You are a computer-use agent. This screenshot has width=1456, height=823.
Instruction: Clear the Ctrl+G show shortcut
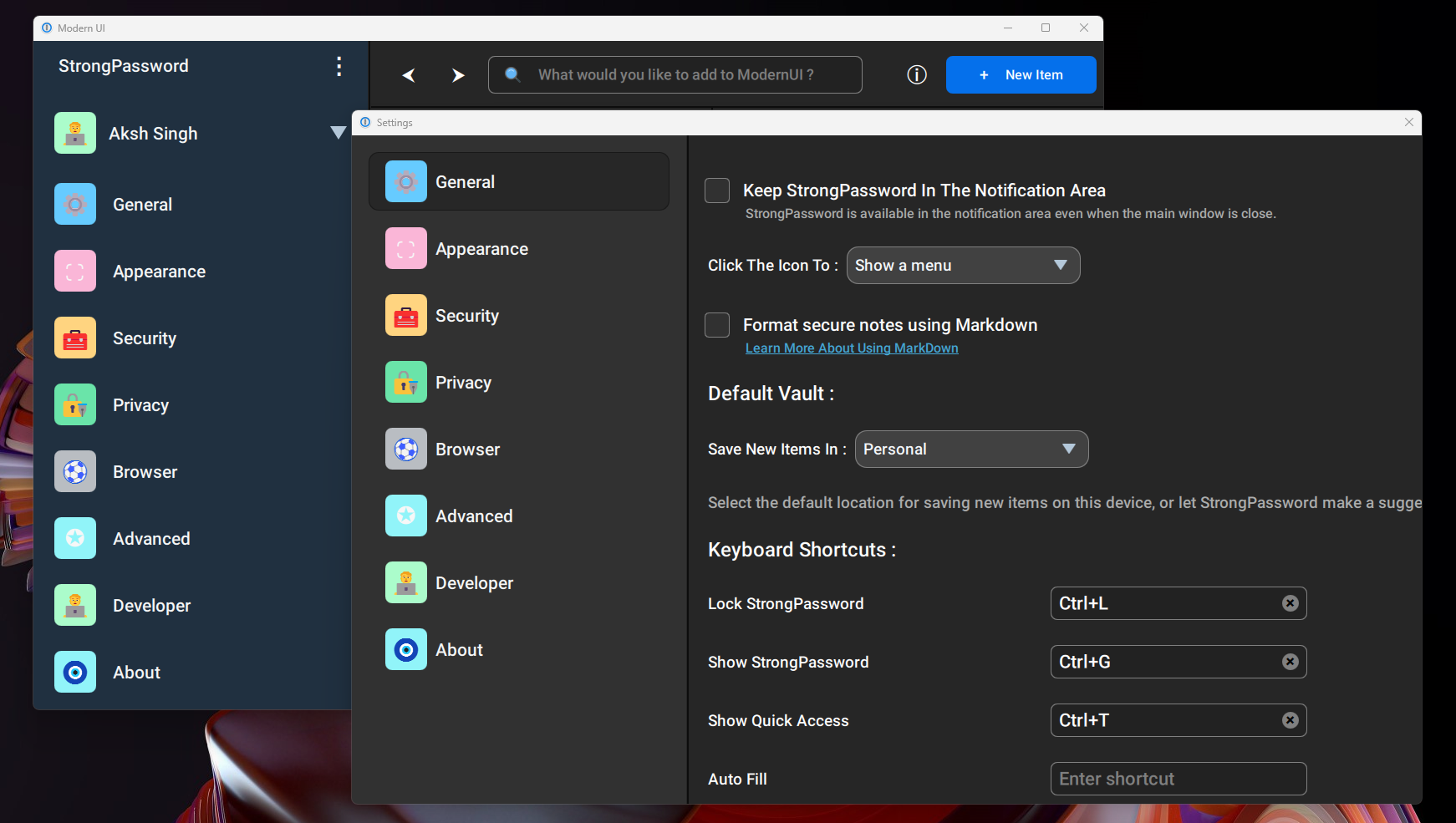1290,662
